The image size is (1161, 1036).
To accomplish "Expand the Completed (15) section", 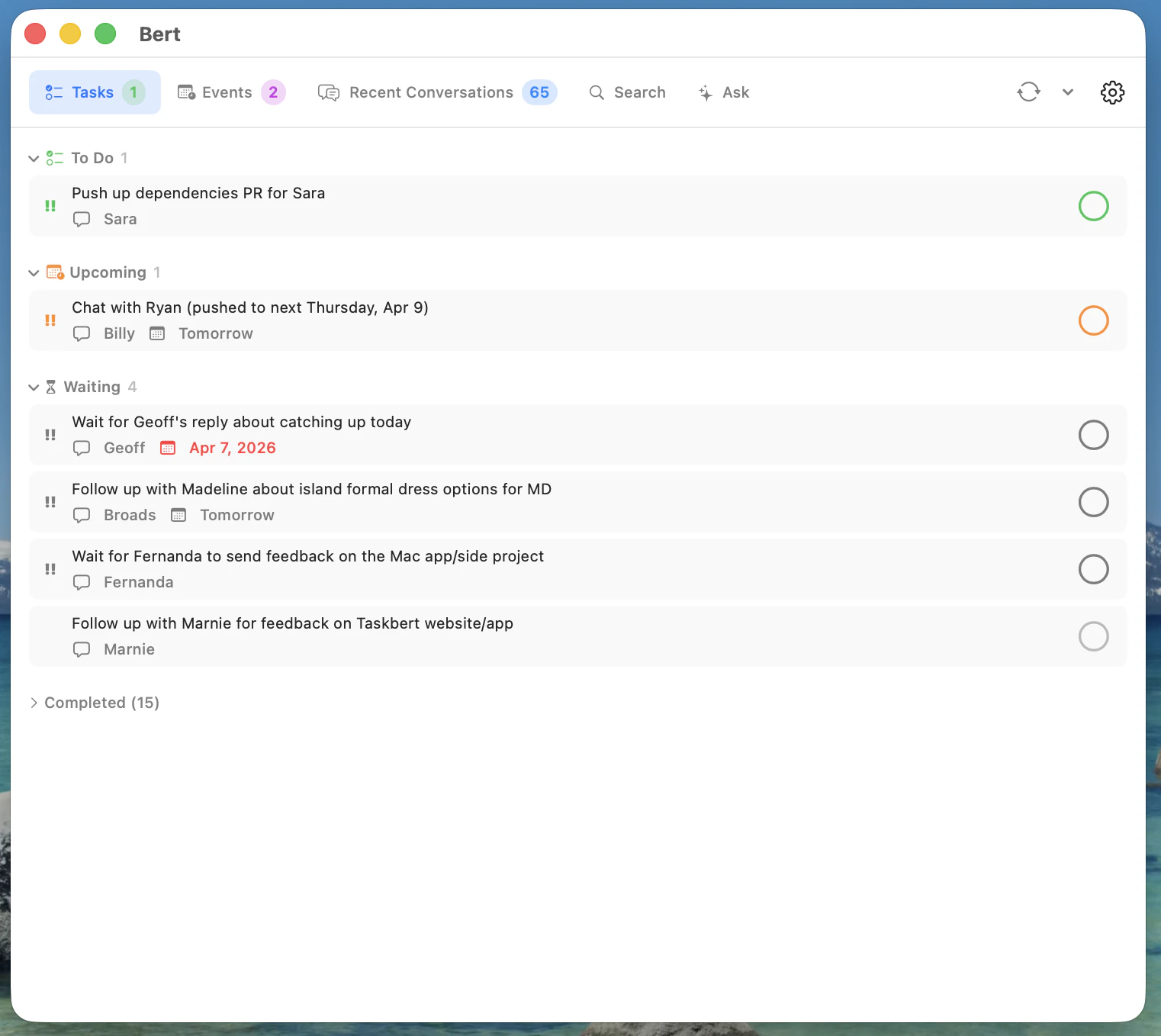I will pos(34,702).
